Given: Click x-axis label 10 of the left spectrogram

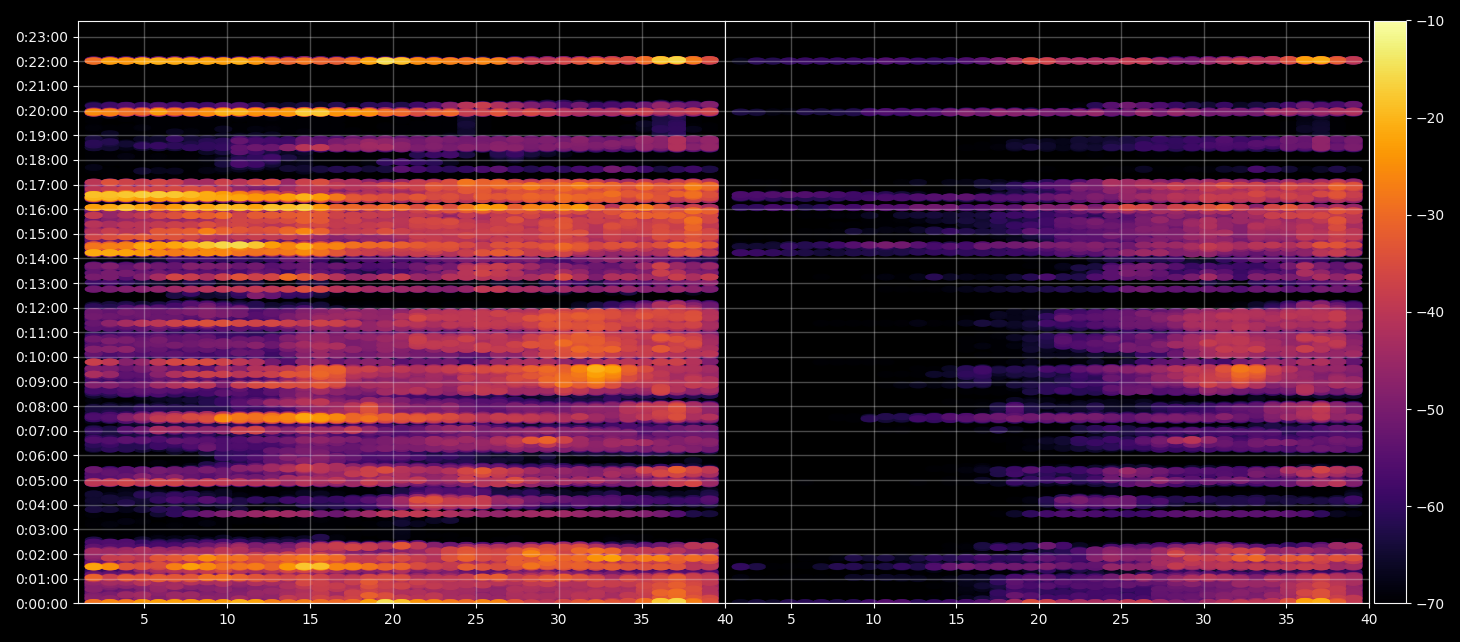Looking at the screenshot, I should point(227,619).
